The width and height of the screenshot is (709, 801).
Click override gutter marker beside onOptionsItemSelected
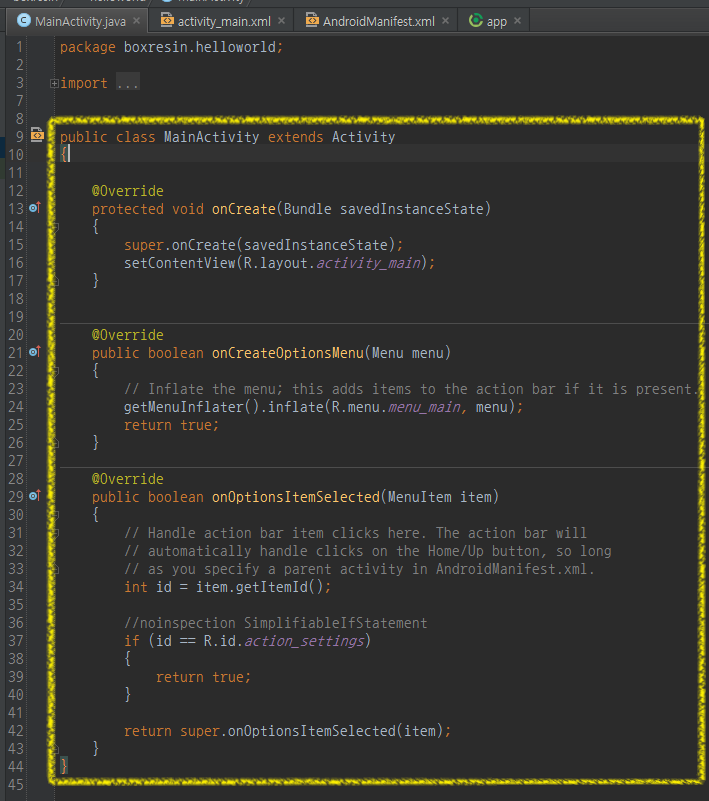pos(35,496)
